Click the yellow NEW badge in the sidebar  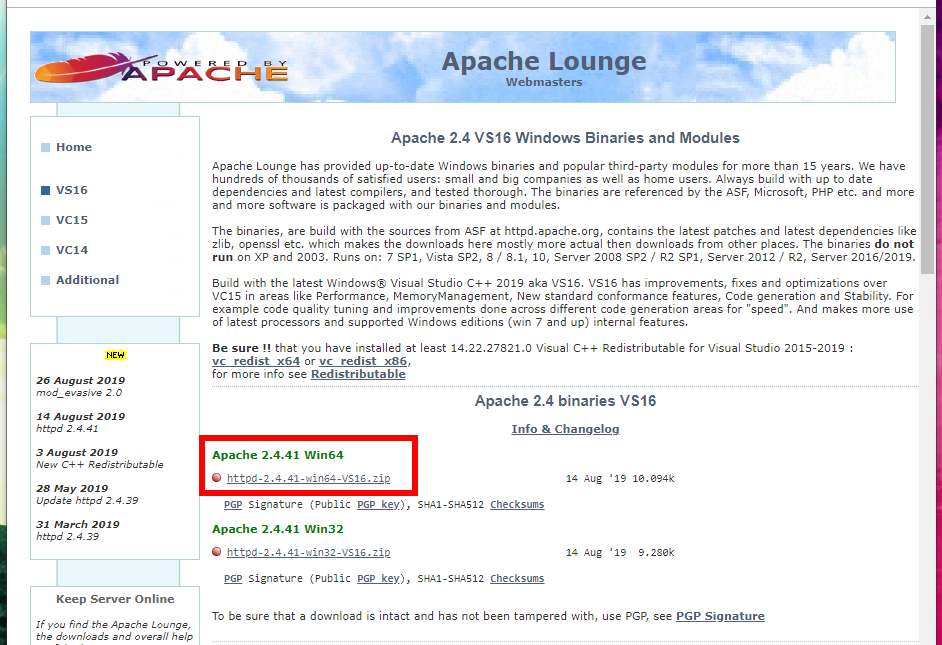pos(115,355)
